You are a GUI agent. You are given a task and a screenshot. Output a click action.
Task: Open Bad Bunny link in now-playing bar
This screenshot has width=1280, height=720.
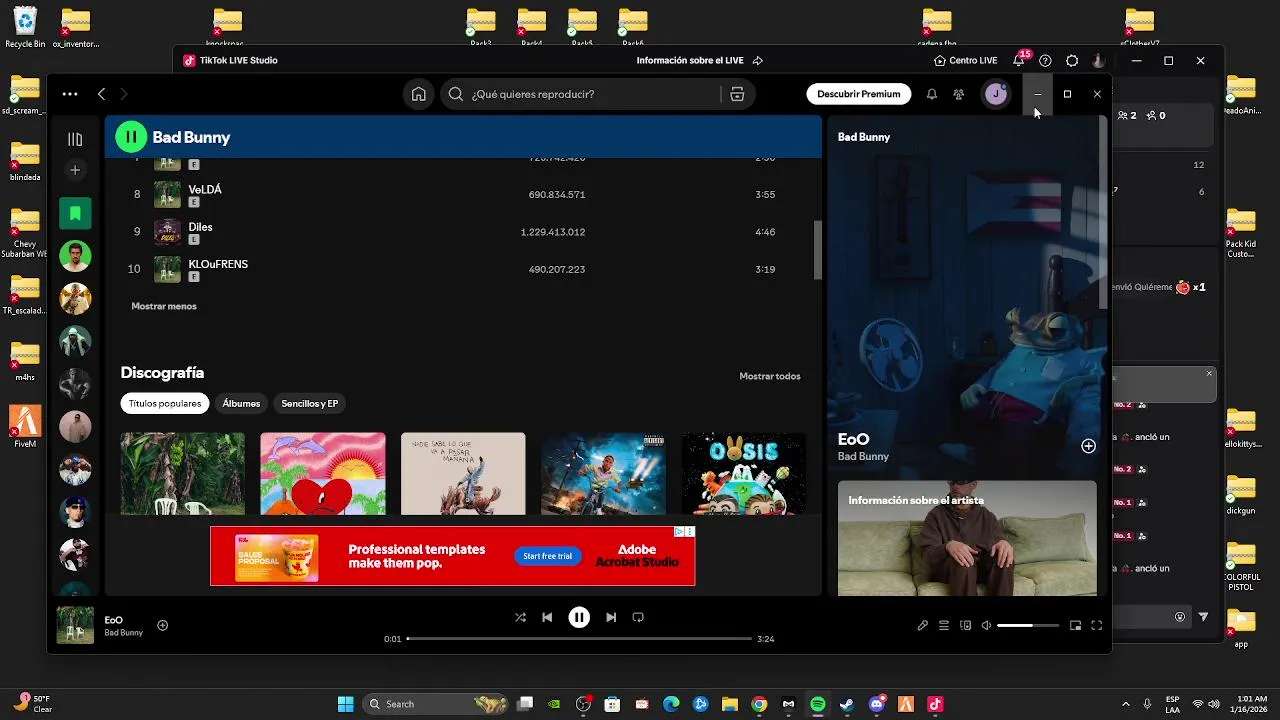click(124, 633)
